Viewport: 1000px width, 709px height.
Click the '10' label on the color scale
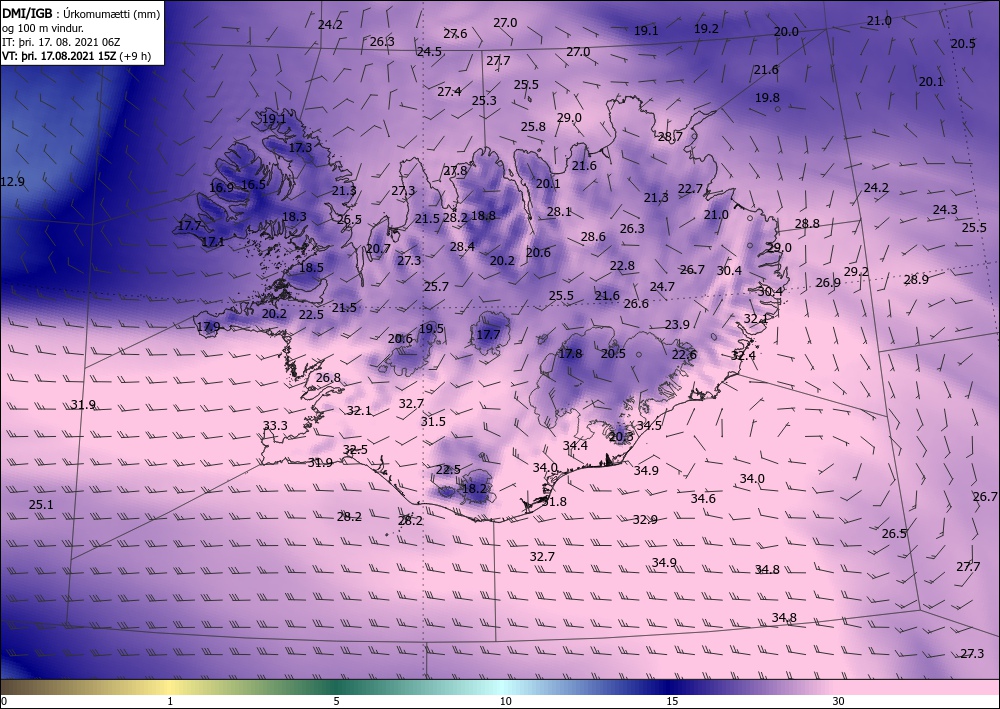[x=505, y=701]
